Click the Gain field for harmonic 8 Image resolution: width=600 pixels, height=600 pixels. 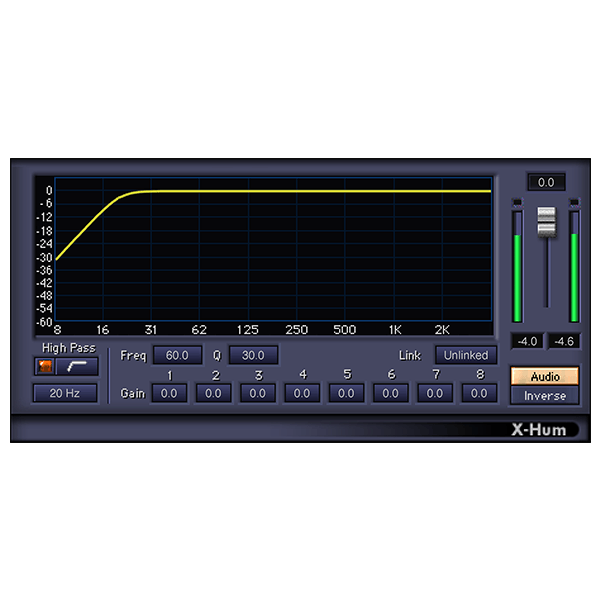coord(479,394)
